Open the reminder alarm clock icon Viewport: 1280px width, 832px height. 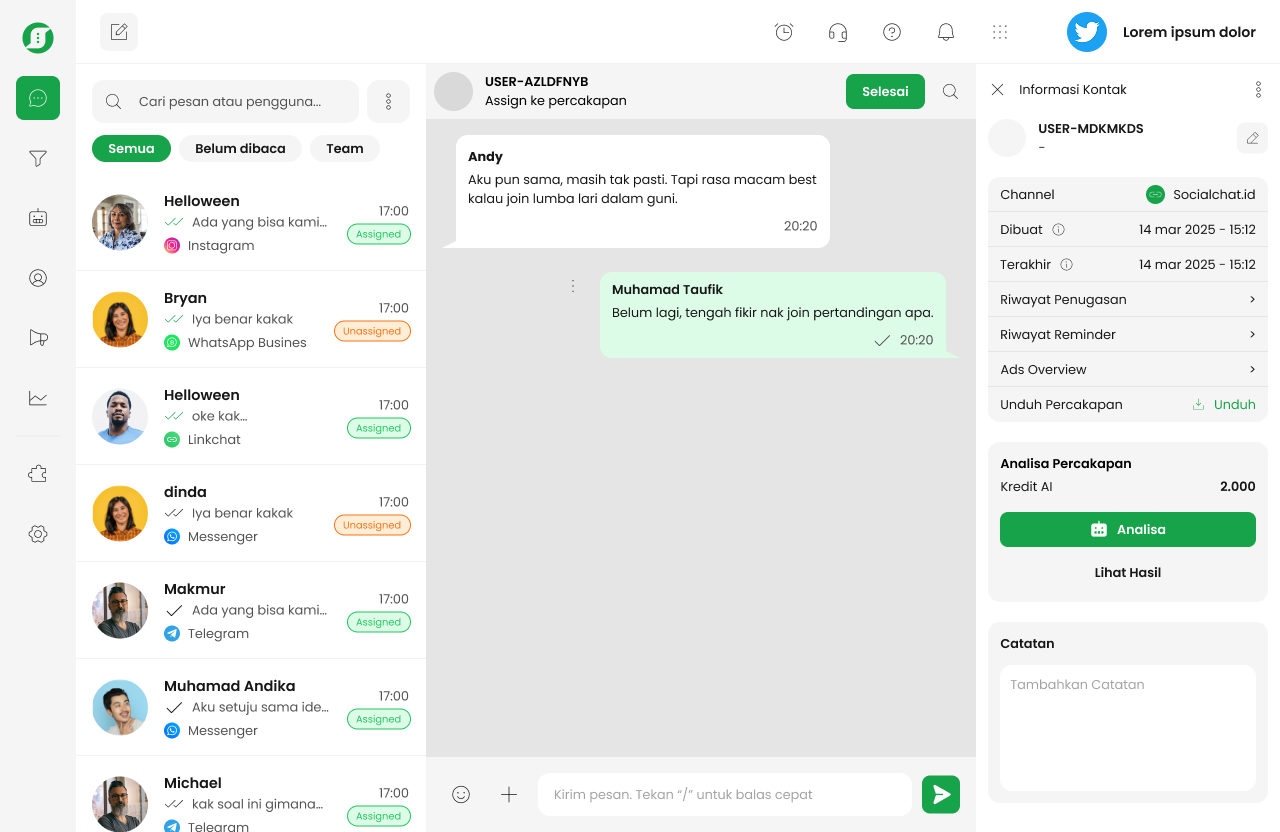783,31
